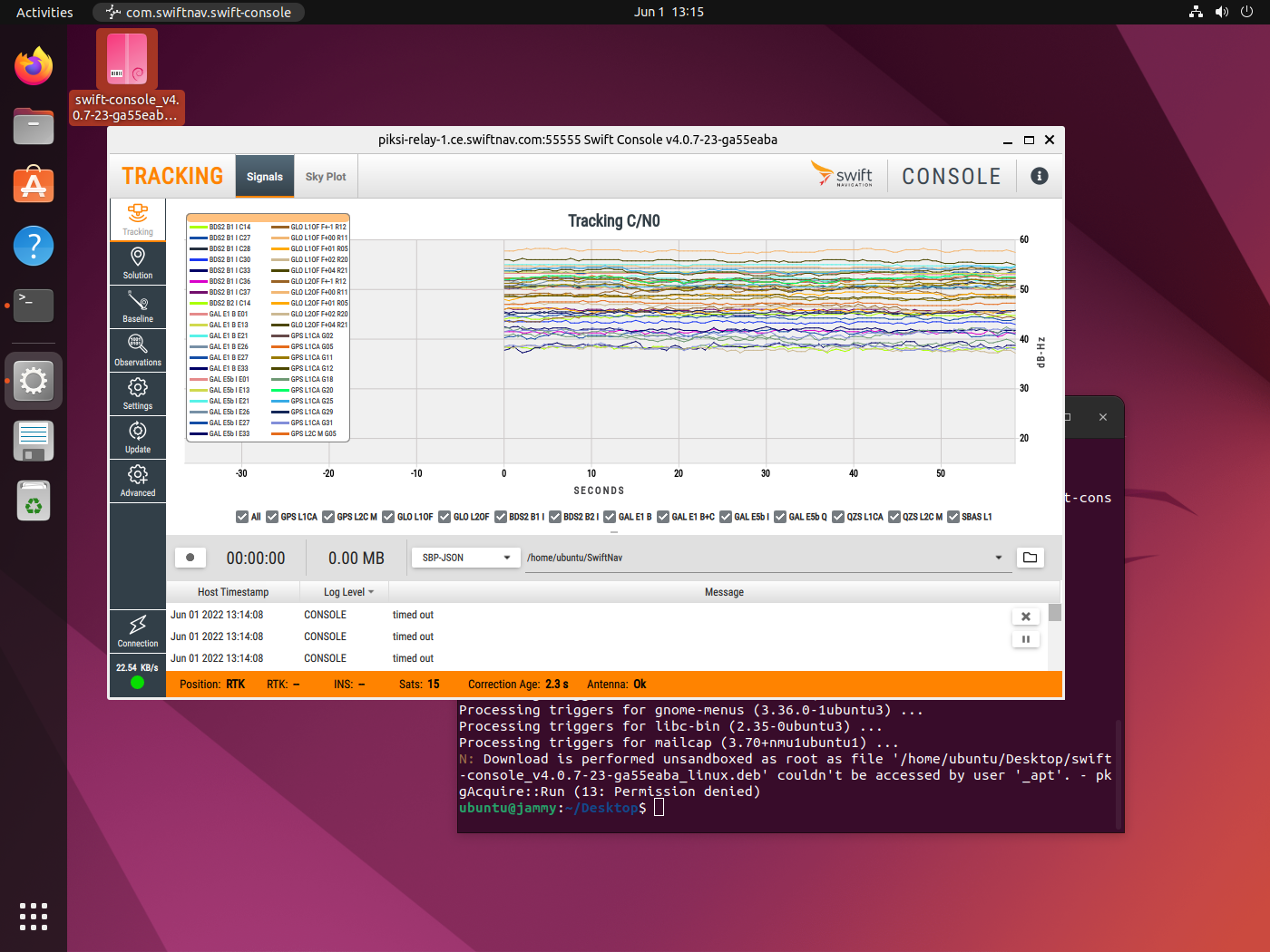Viewport: 1270px width, 952px height.
Task: Click the Antenna: Ok status entry
Action: pos(617,685)
